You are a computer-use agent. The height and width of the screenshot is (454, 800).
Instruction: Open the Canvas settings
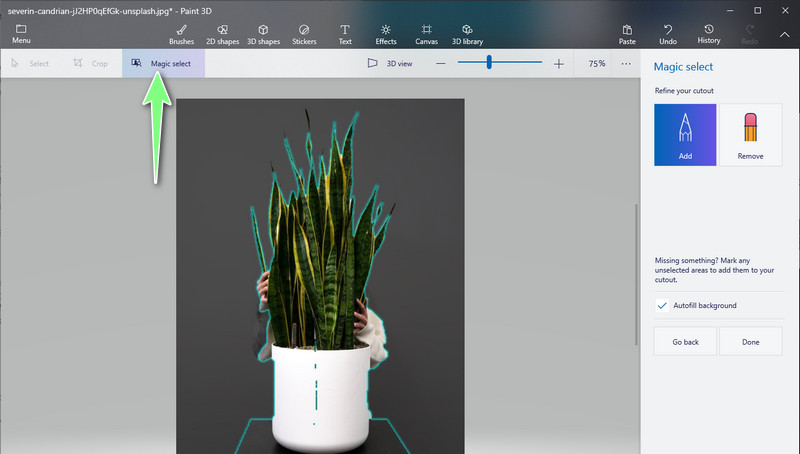click(x=426, y=34)
